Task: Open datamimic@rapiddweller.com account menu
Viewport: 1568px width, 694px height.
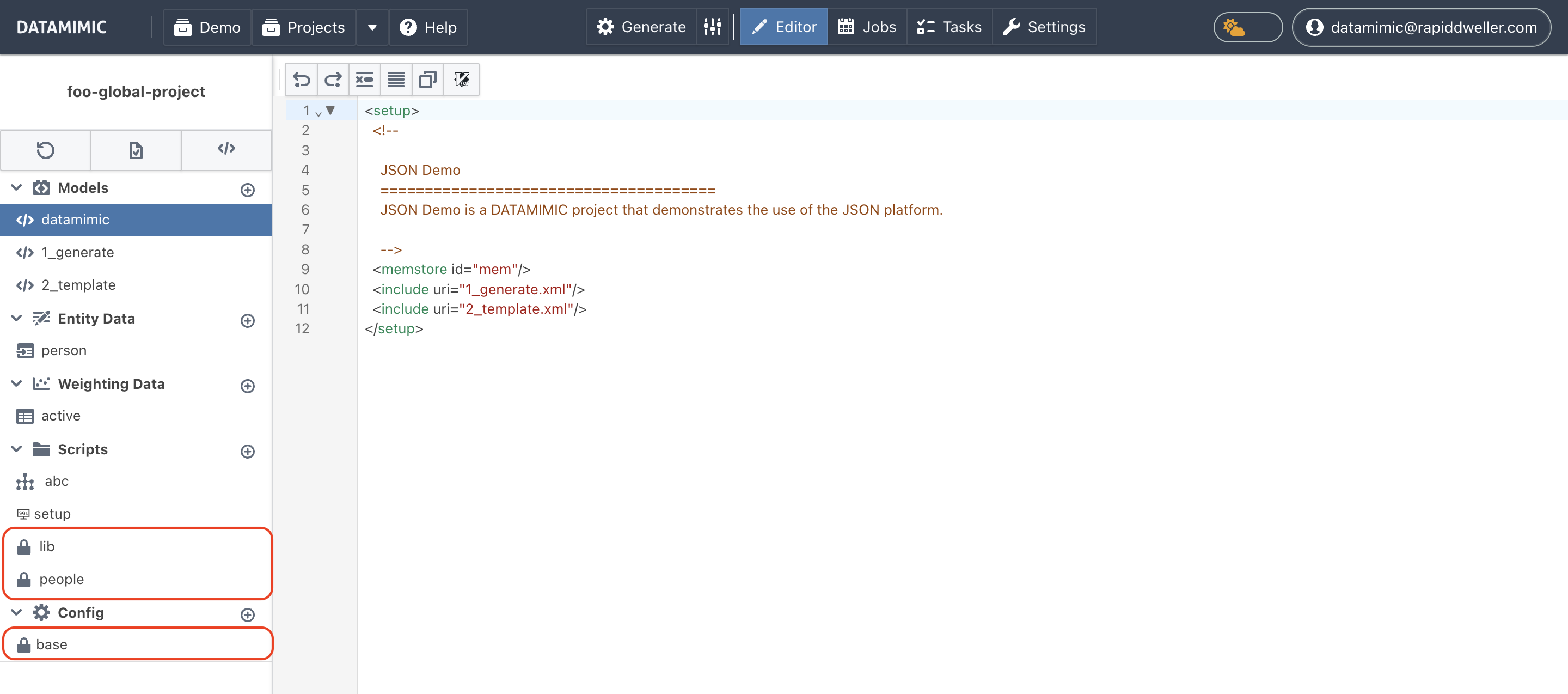Action: point(1422,27)
